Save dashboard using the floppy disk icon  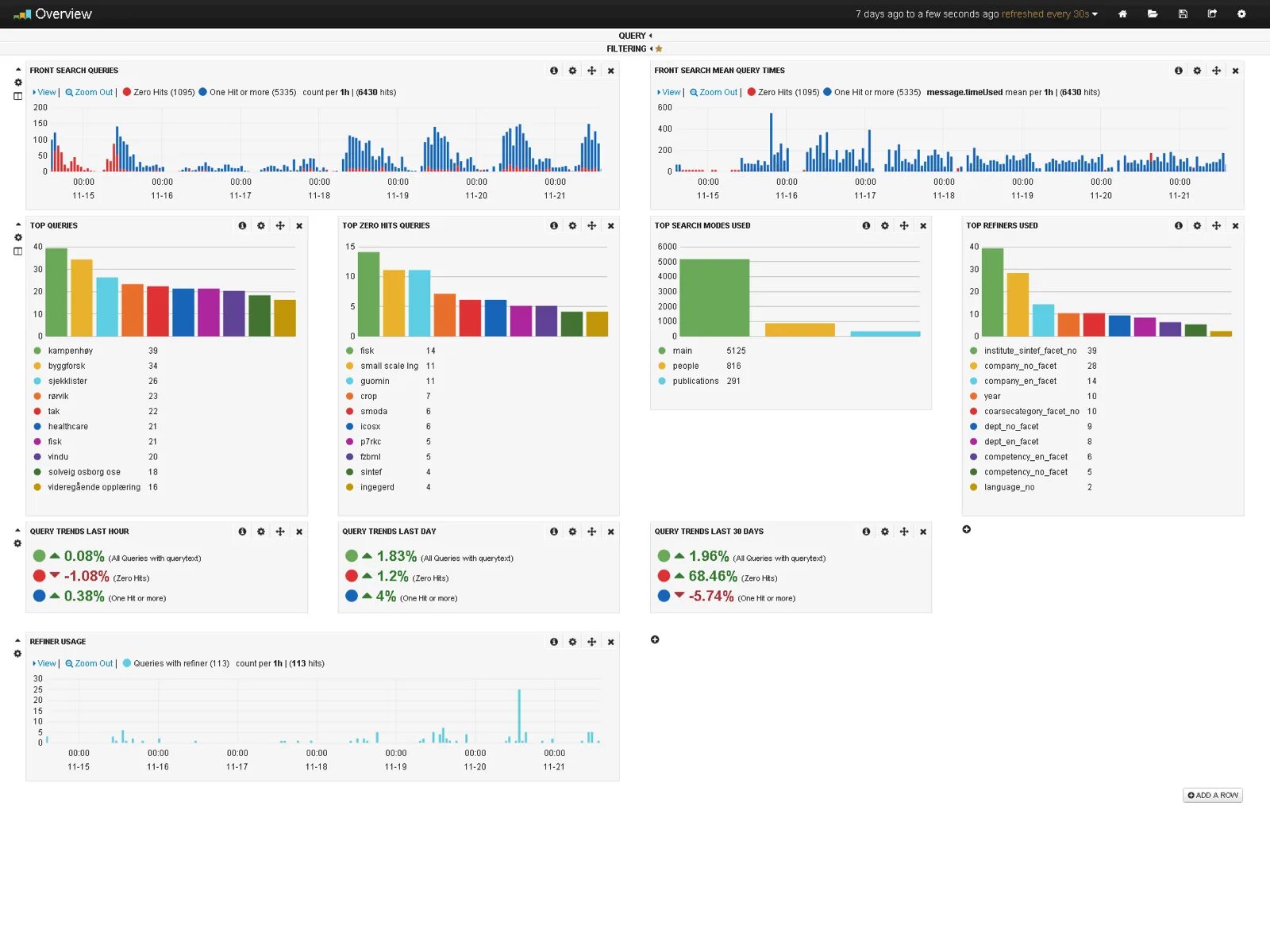(x=1183, y=14)
